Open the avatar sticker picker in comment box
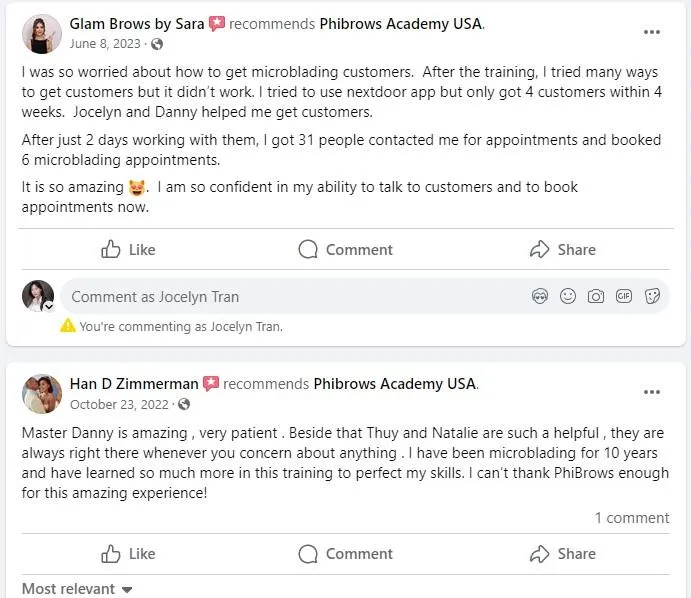Screen dimensions: 691x598 tap(540, 296)
